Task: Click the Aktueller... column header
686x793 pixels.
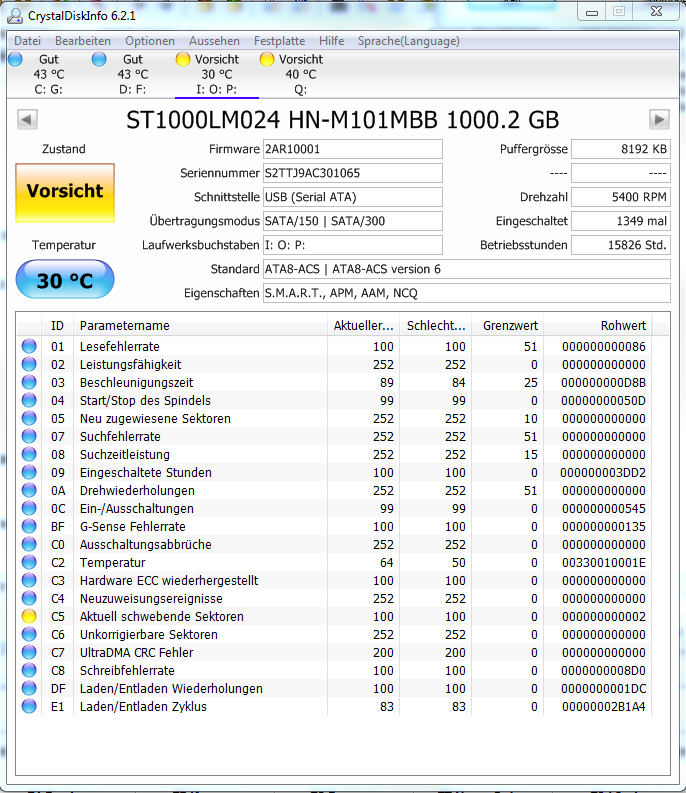Action: 363,326
